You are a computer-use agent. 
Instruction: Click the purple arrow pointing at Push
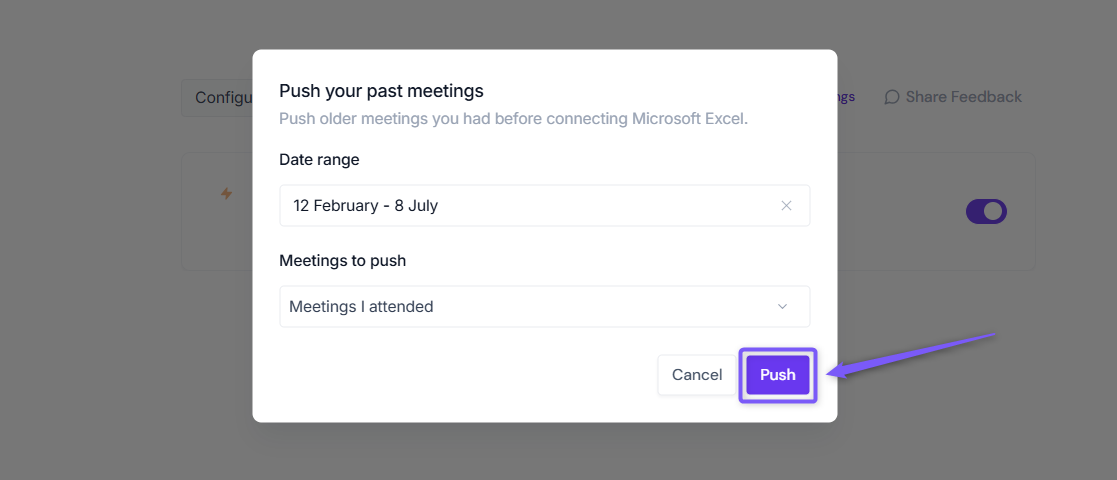913,353
